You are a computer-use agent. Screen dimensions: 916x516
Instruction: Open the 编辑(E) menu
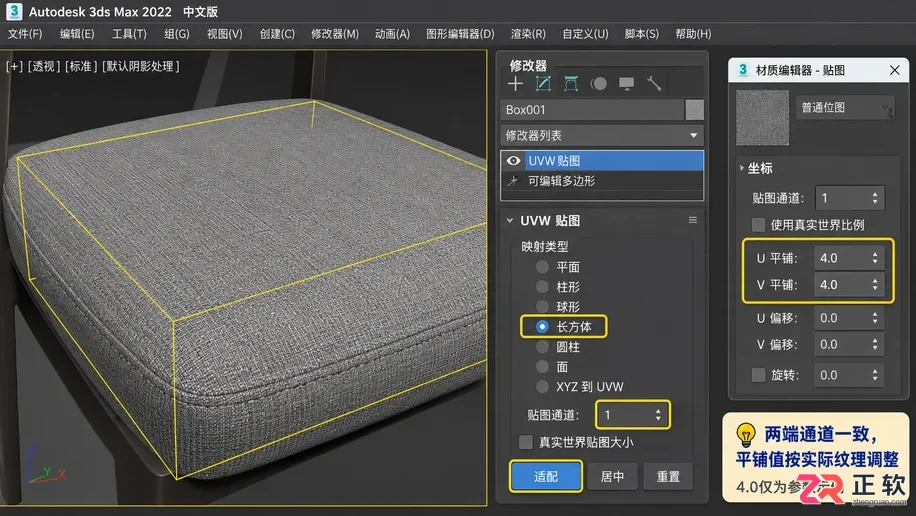tap(77, 34)
